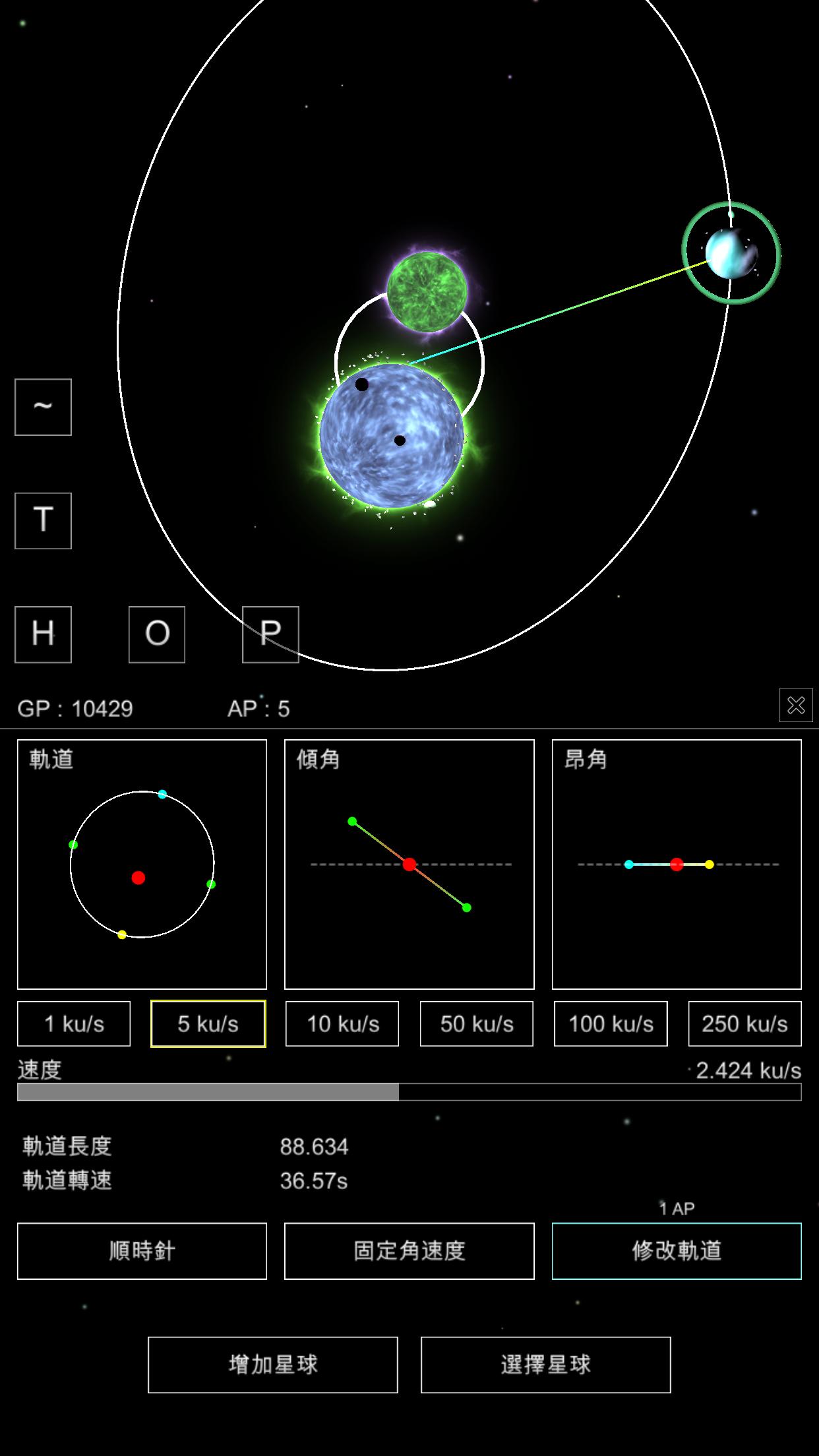The width and height of the screenshot is (819, 1456).
Task: Click the 選擇星球 select planet button
Action: click(x=546, y=1364)
